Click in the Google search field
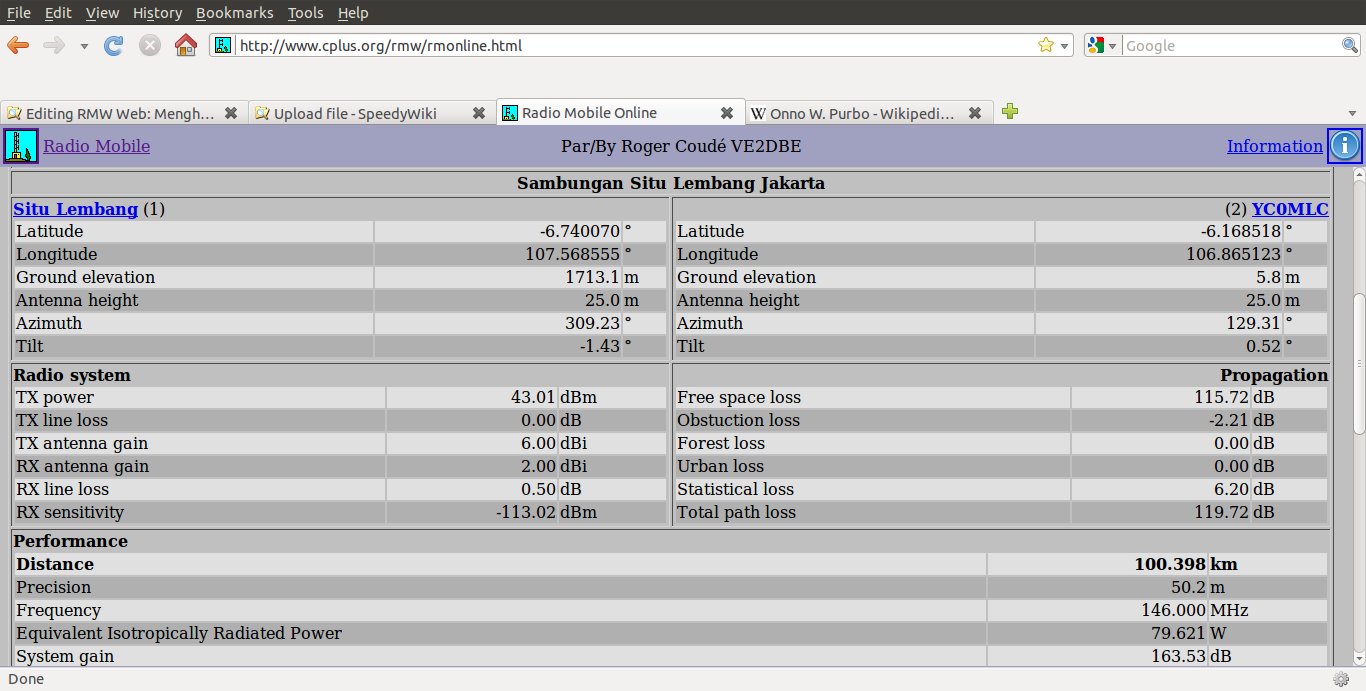This screenshot has height=691, width=1366. click(x=1230, y=46)
